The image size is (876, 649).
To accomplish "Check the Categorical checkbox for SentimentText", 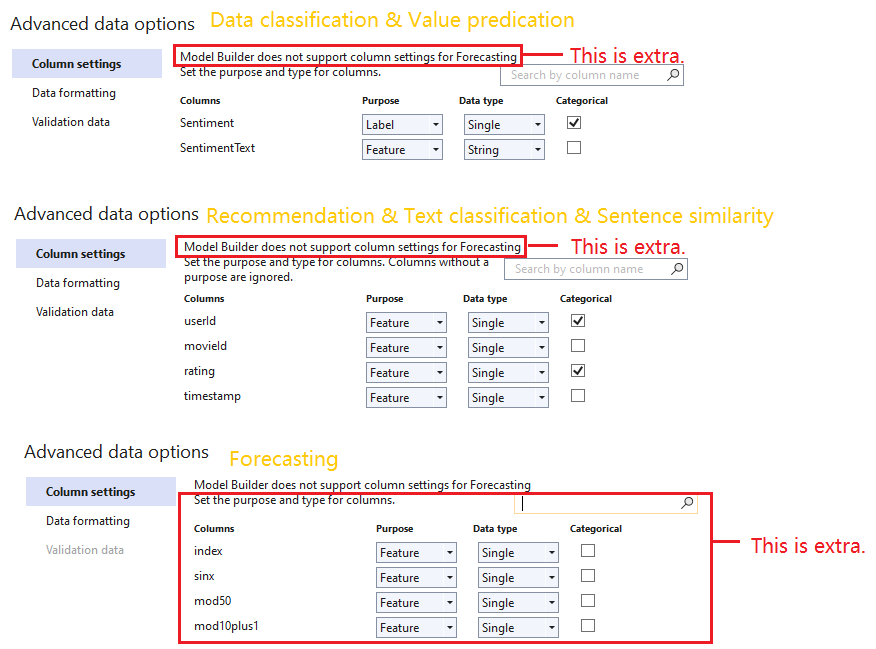I will (574, 148).
